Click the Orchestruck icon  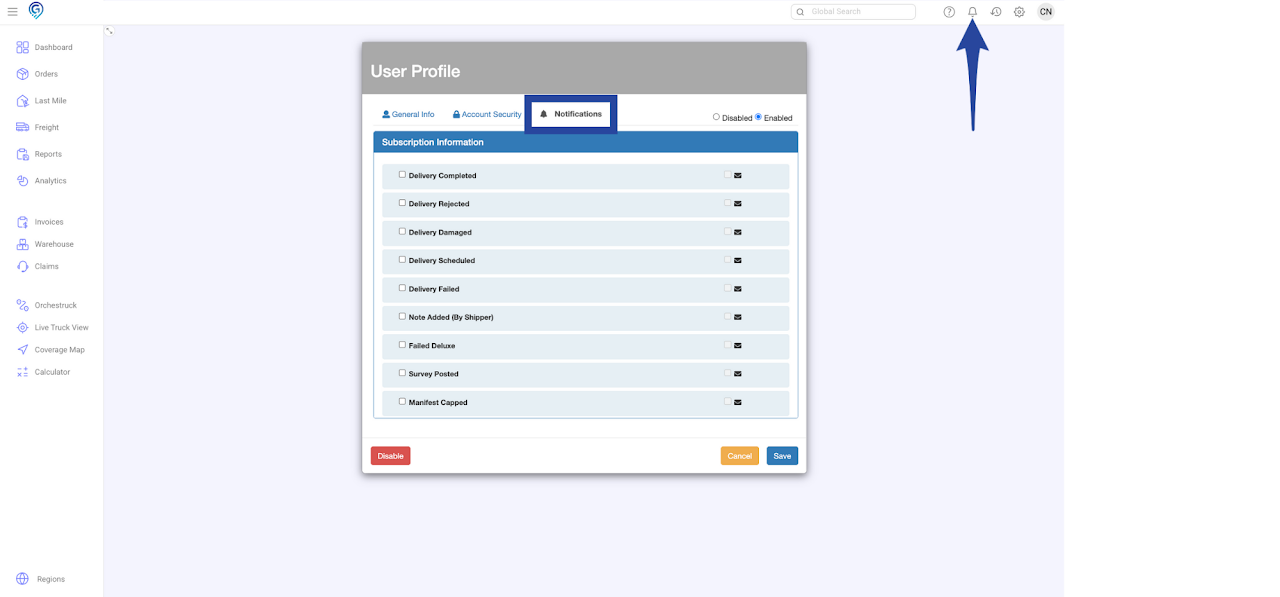pyautogui.click(x=23, y=305)
